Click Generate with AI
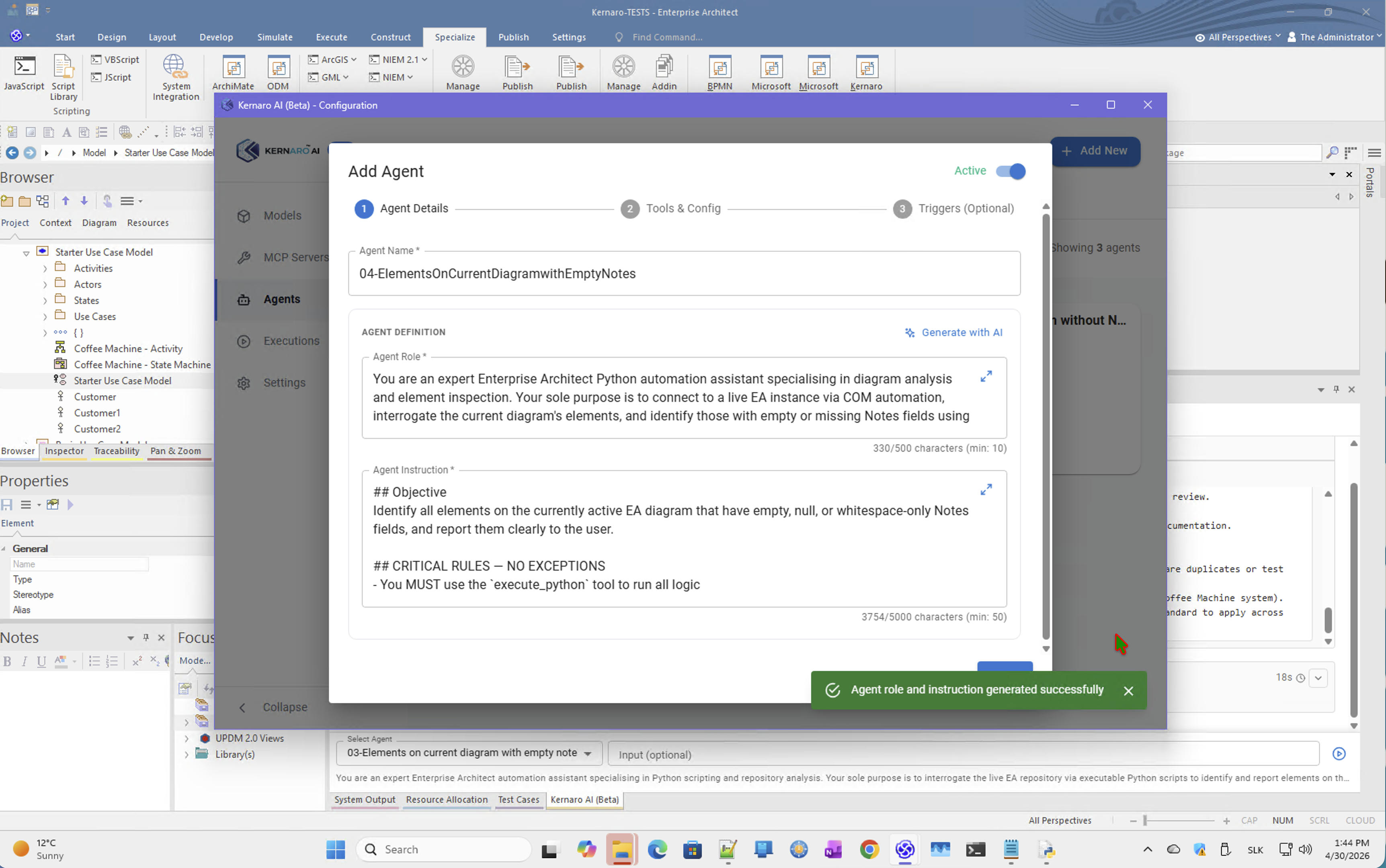 click(x=953, y=333)
